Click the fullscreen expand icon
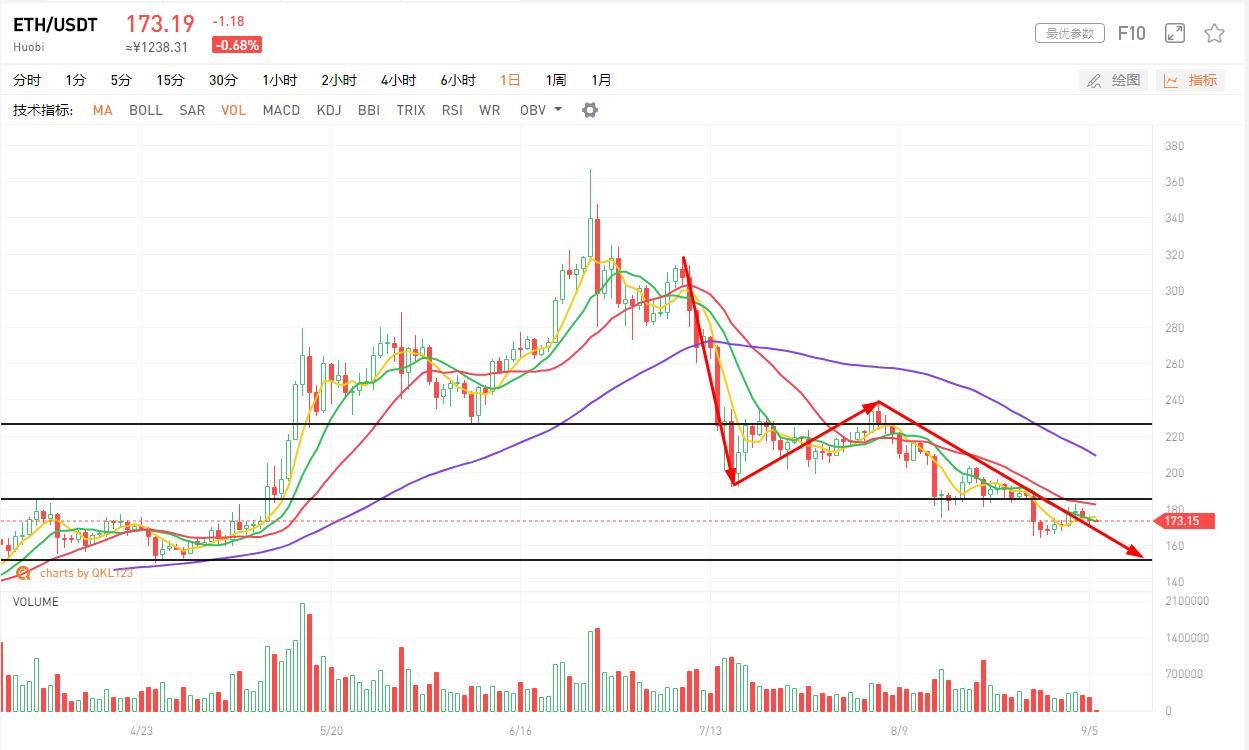The width and height of the screenshot is (1249, 750). 1175,34
